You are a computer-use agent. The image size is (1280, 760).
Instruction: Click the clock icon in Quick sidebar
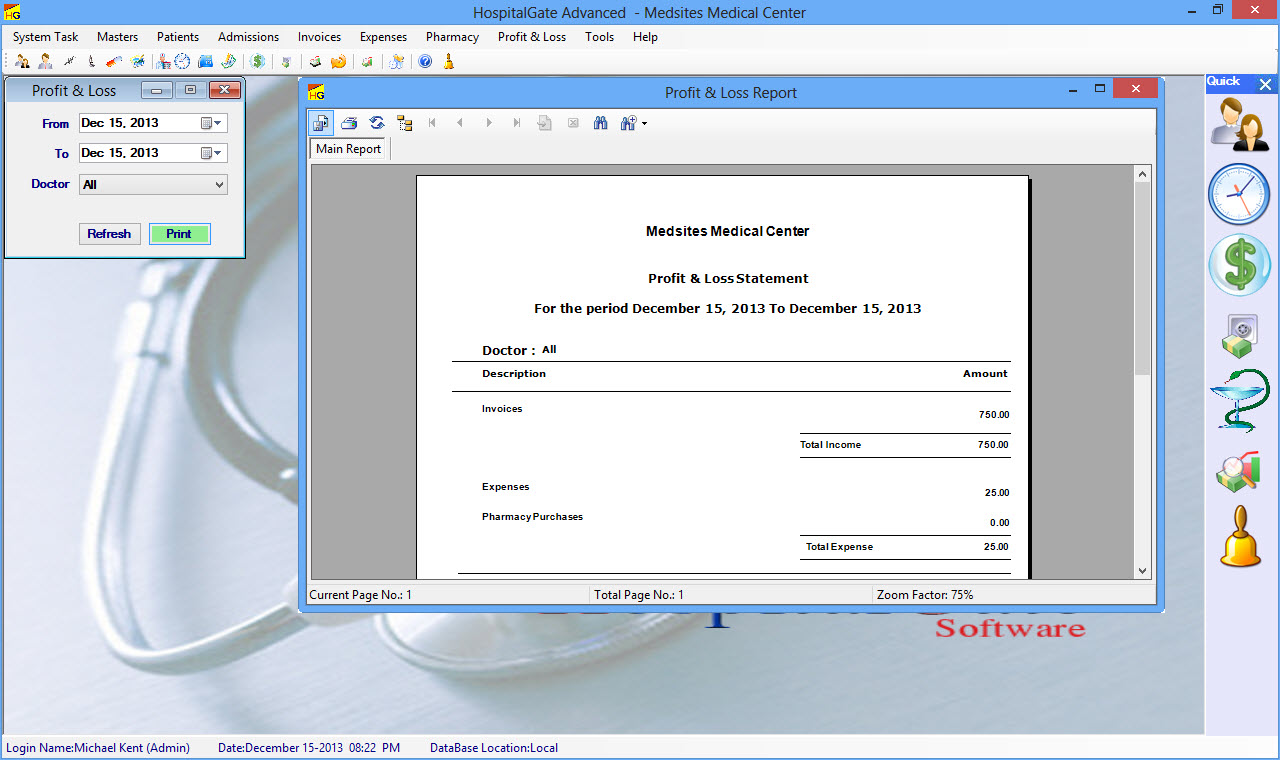(1239, 194)
